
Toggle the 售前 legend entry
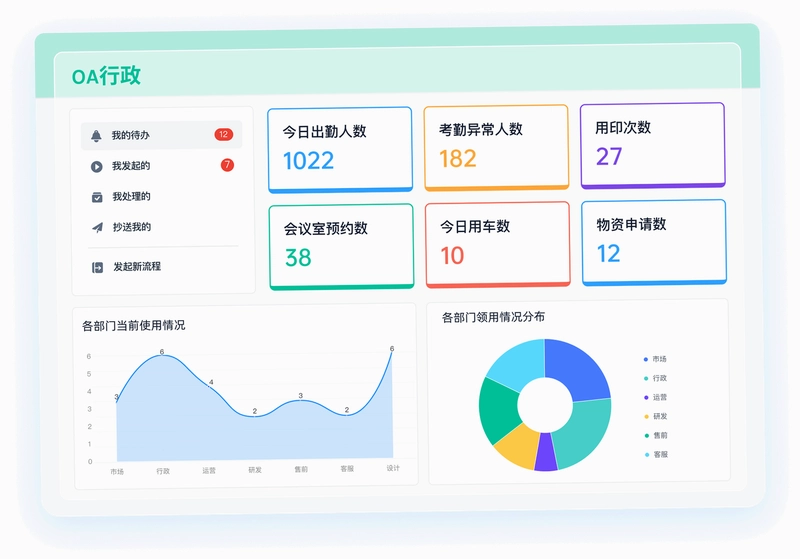[656, 436]
